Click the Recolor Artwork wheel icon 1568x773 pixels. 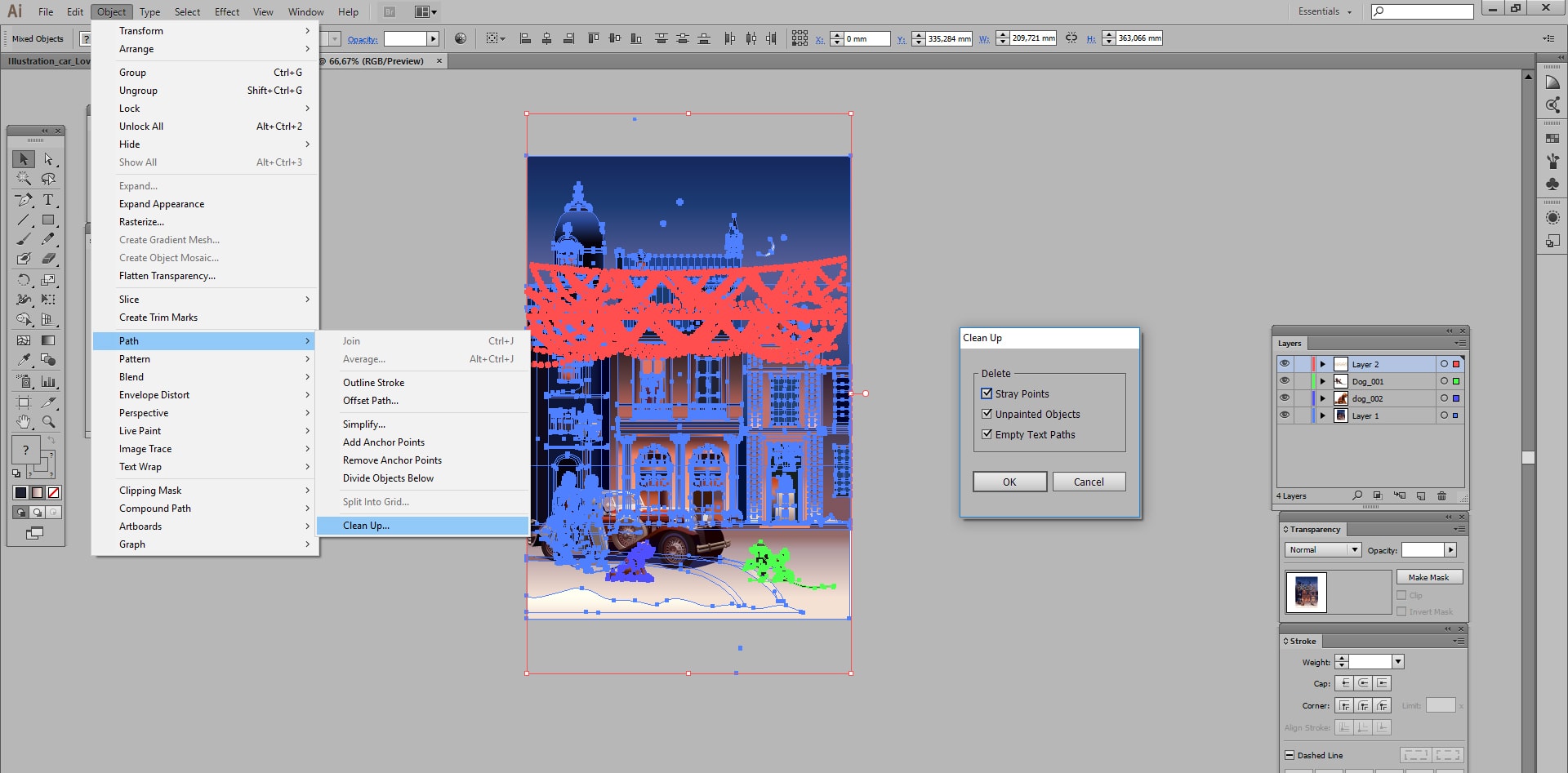461,38
